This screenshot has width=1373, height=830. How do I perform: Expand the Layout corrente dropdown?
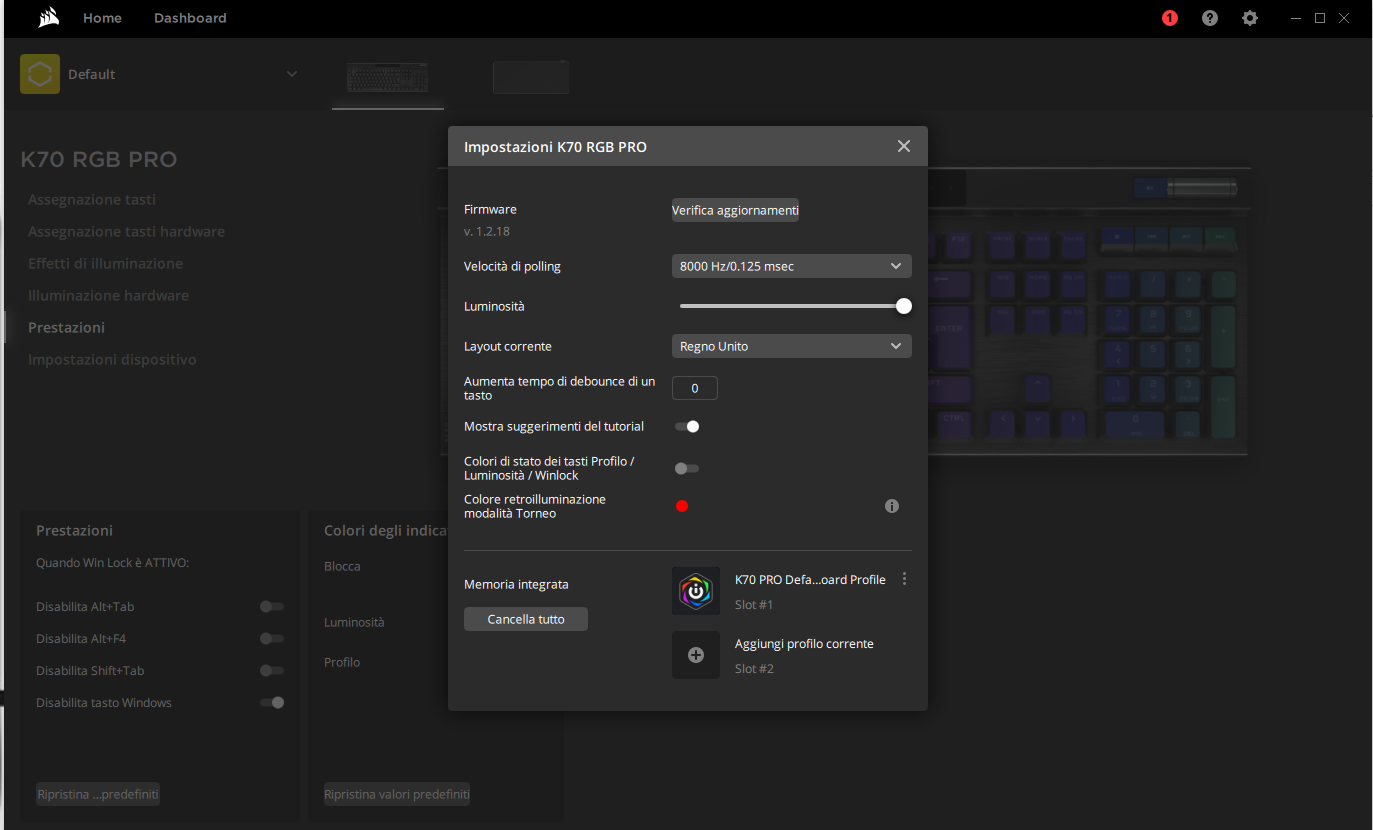pos(791,346)
